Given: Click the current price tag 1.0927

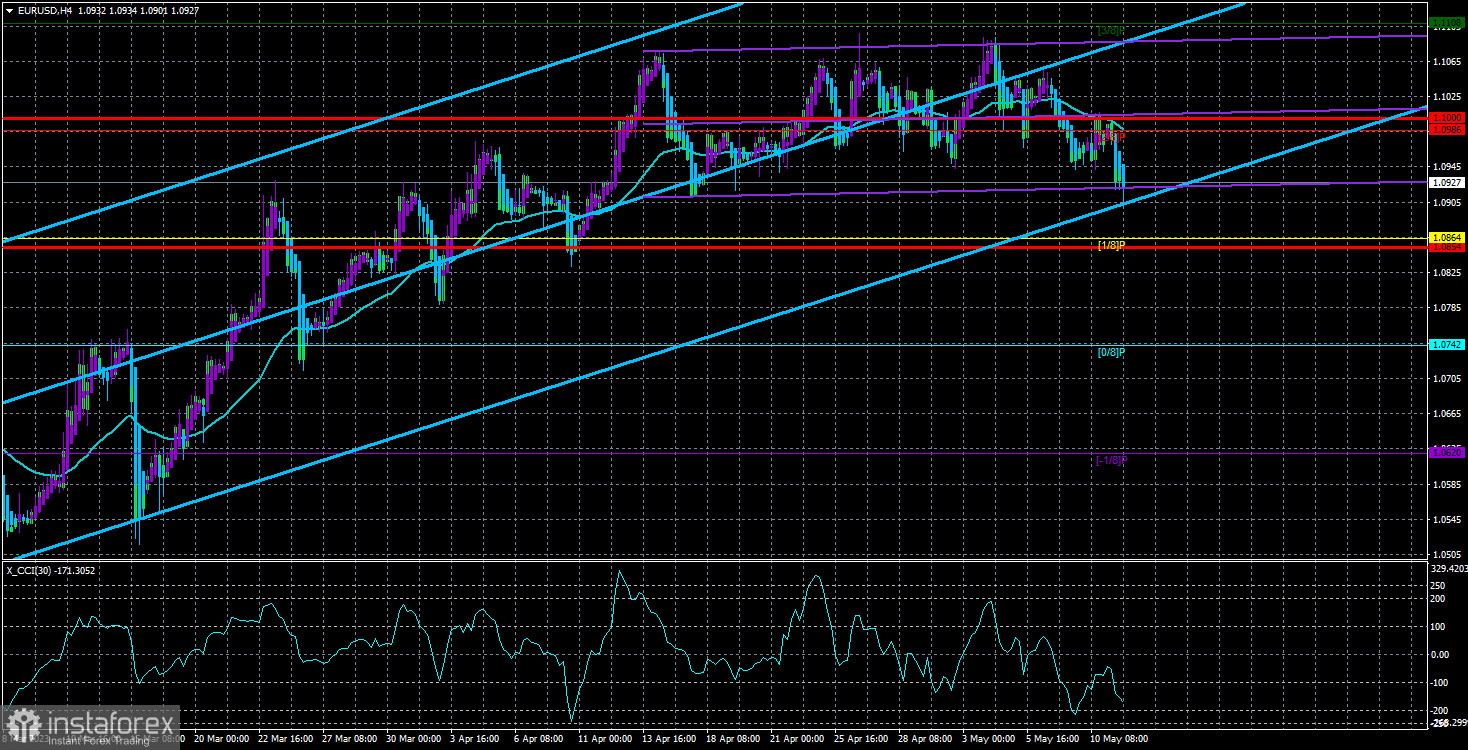Looking at the screenshot, I should coord(1447,183).
